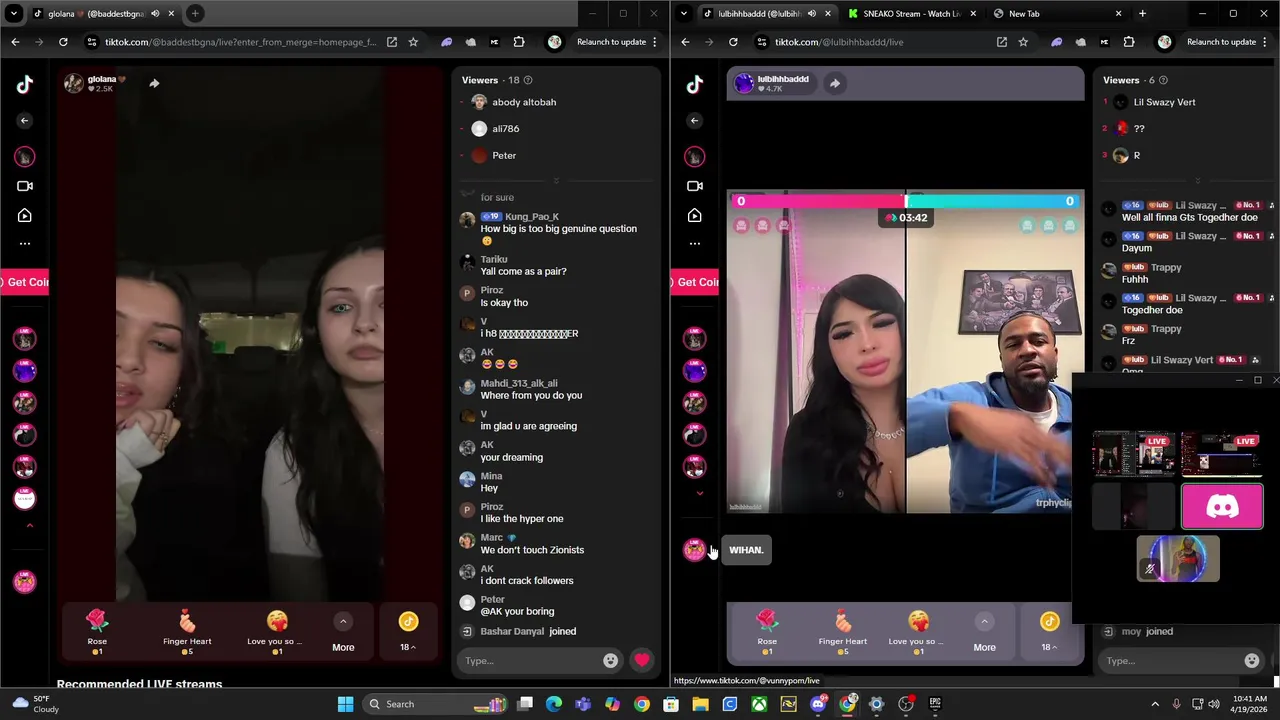Share glolana's live stream
Screen dimensions: 1280x720
(154, 83)
